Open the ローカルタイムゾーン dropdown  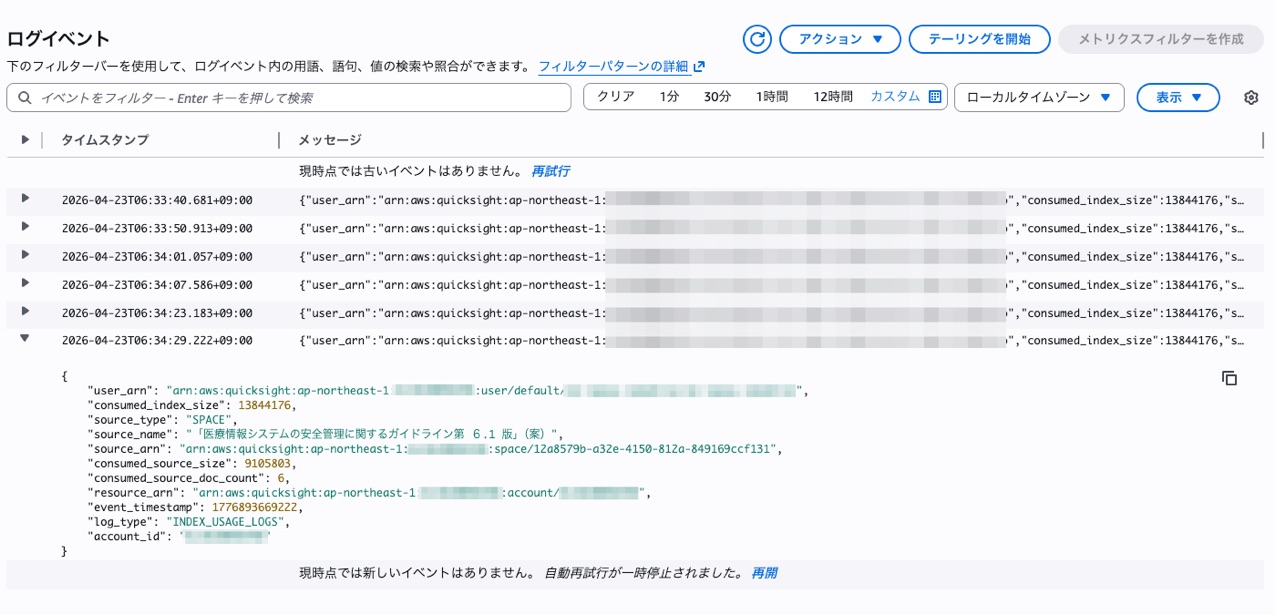1039,97
